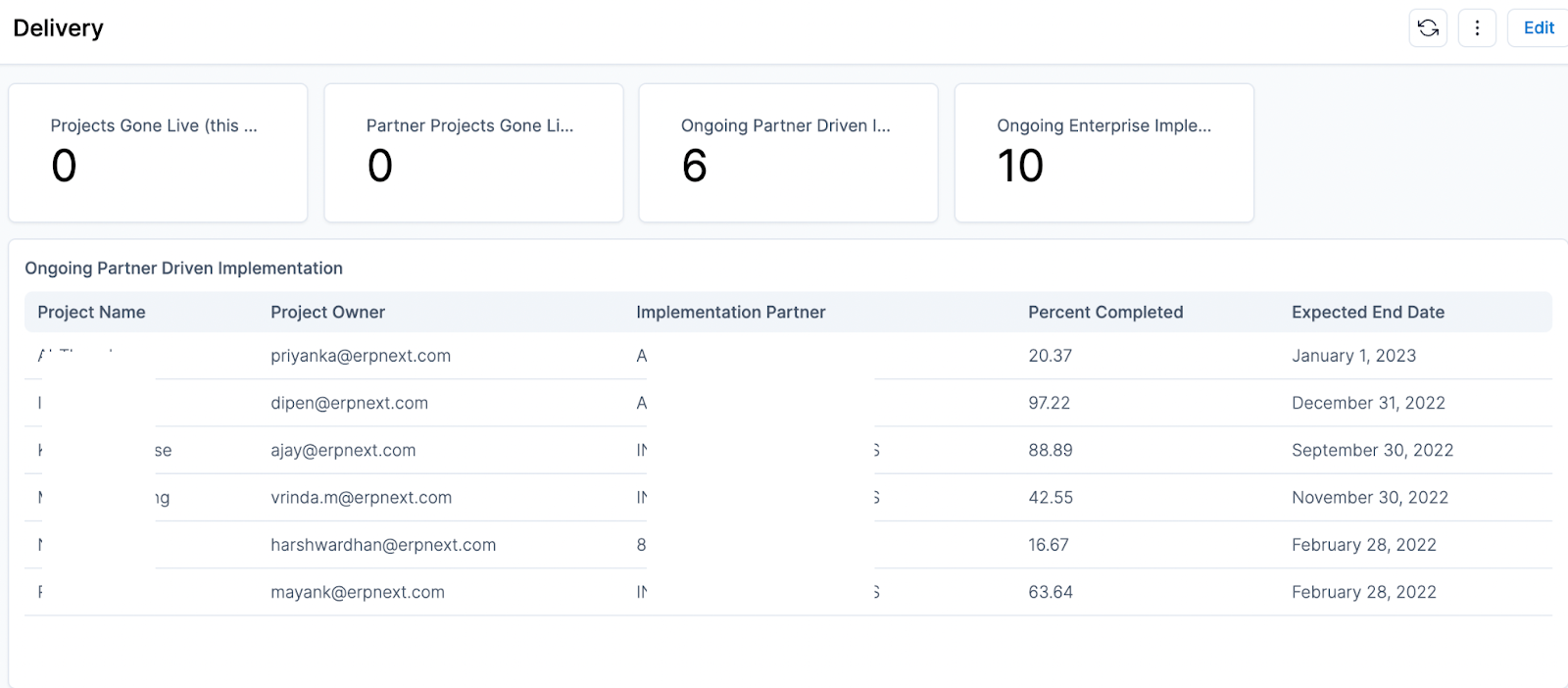Click the Project Owner column header
The height and width of the screenshot is (688, 1568).
coord(327,313)
